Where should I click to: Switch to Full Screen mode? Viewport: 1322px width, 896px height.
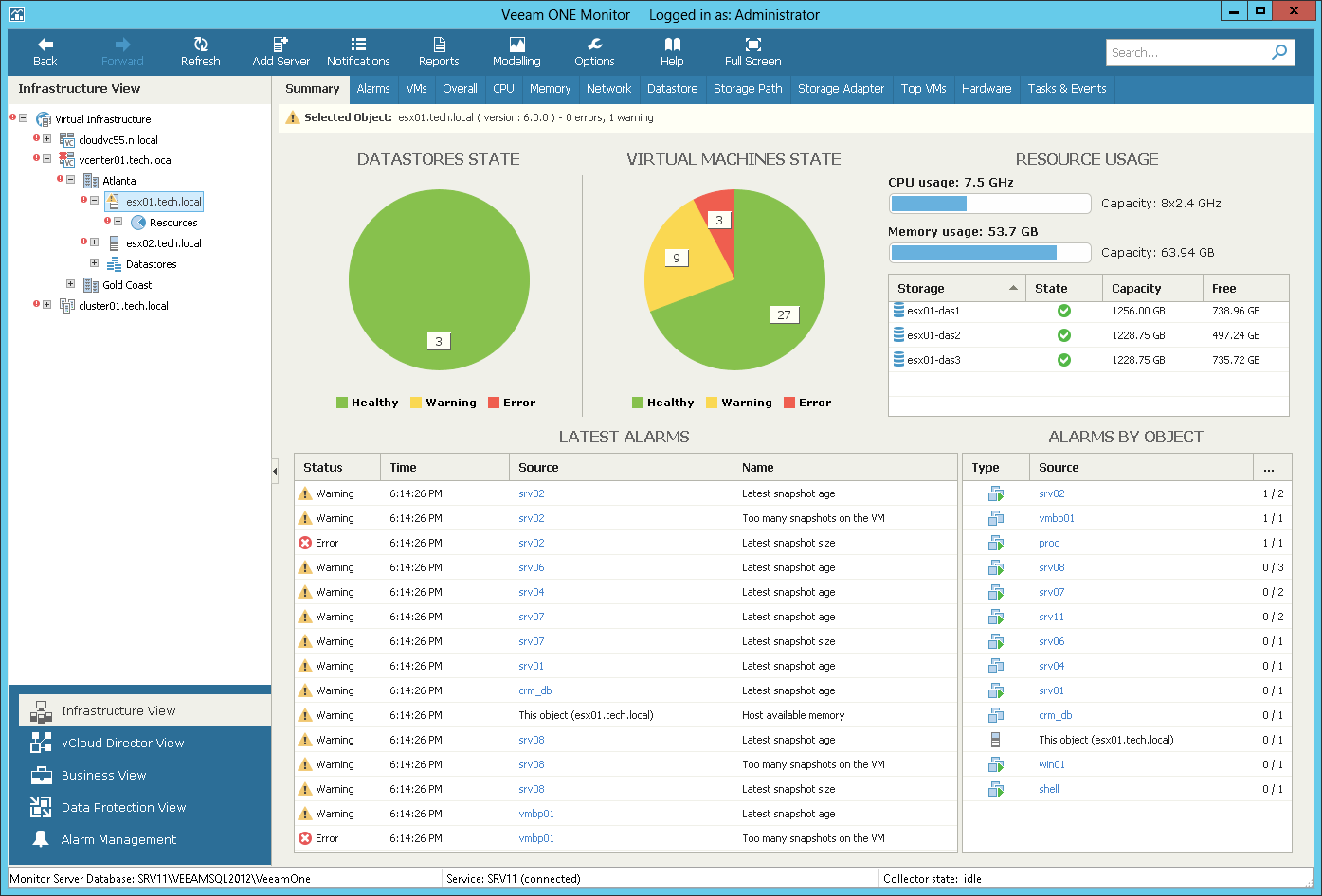[752, 52]
